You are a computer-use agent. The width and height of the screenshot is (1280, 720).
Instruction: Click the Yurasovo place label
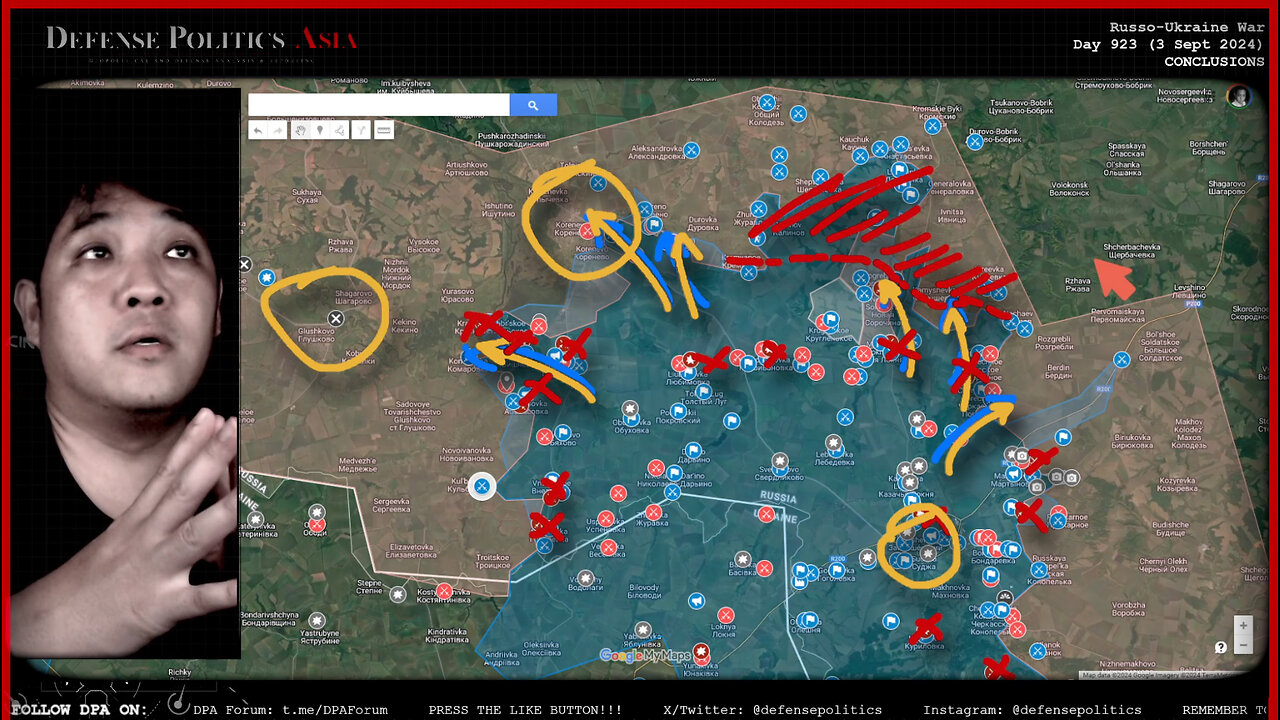coord(458,297)
